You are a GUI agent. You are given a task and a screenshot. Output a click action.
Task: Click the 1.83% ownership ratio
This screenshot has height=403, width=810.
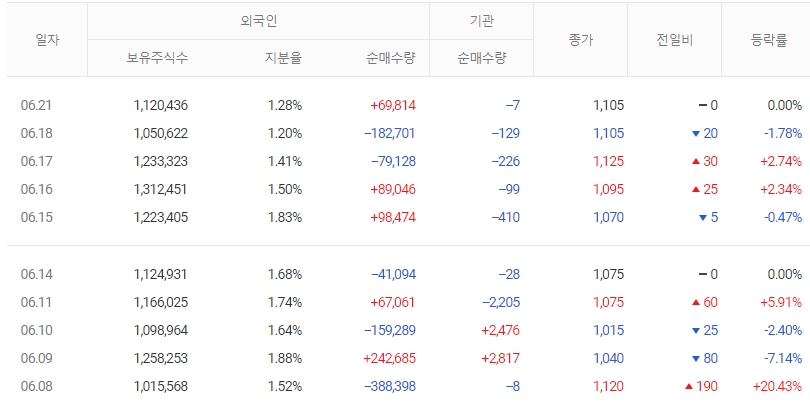(285, 218)
